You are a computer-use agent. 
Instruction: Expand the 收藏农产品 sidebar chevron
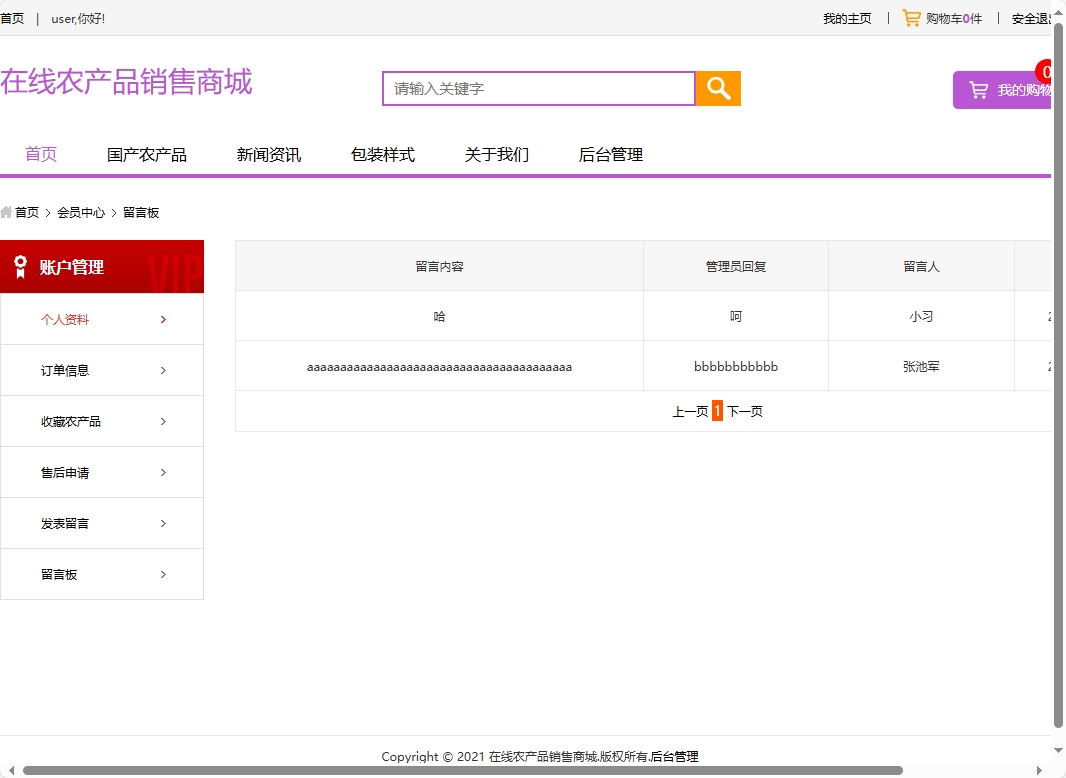[163, 420]
